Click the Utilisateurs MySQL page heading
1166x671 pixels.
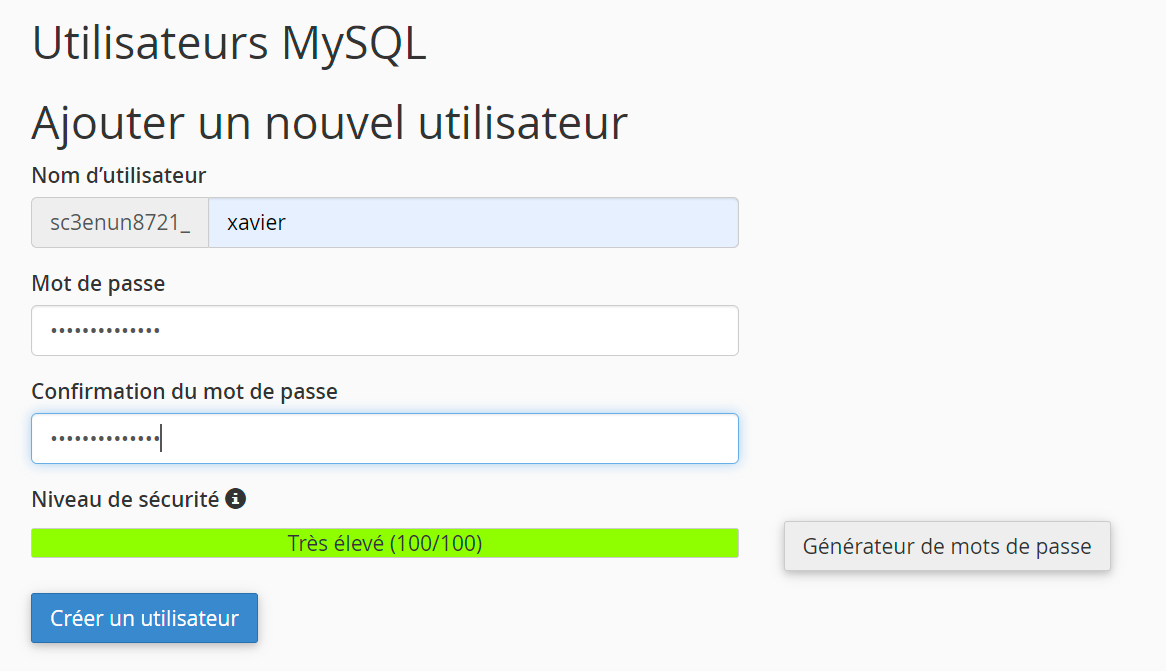[x=229, y=45]
